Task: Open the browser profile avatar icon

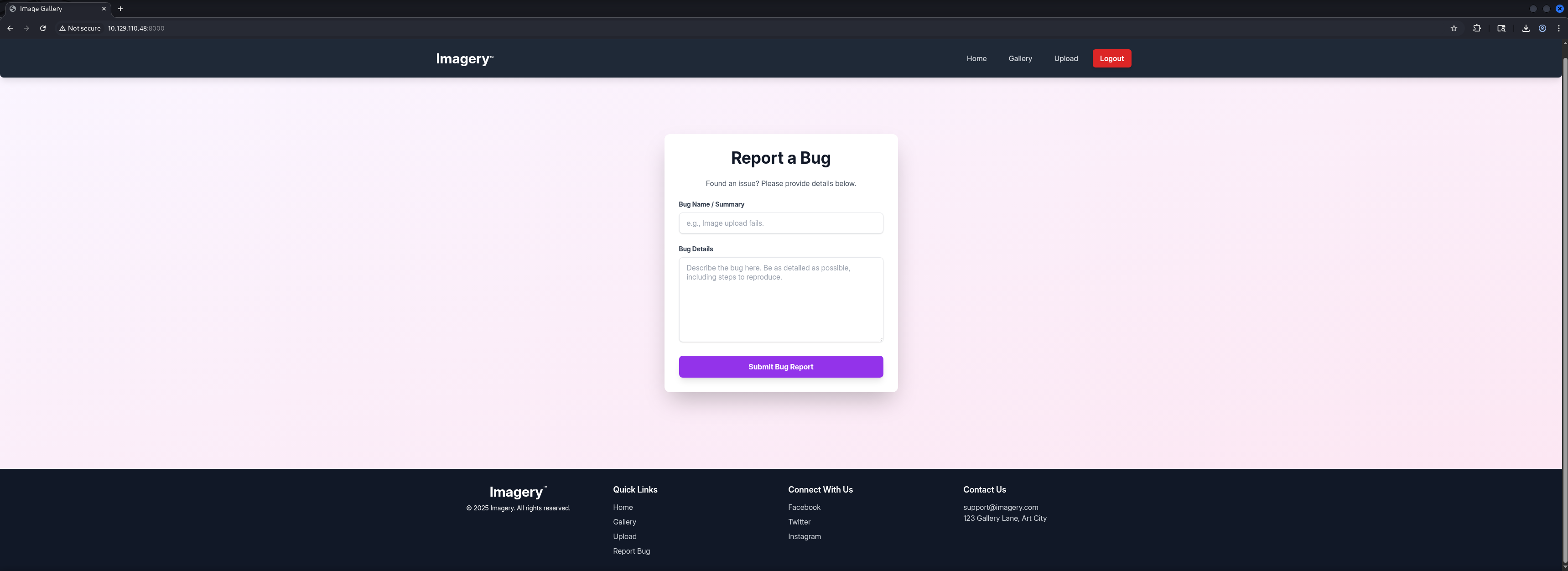Action: point(1542,28)
